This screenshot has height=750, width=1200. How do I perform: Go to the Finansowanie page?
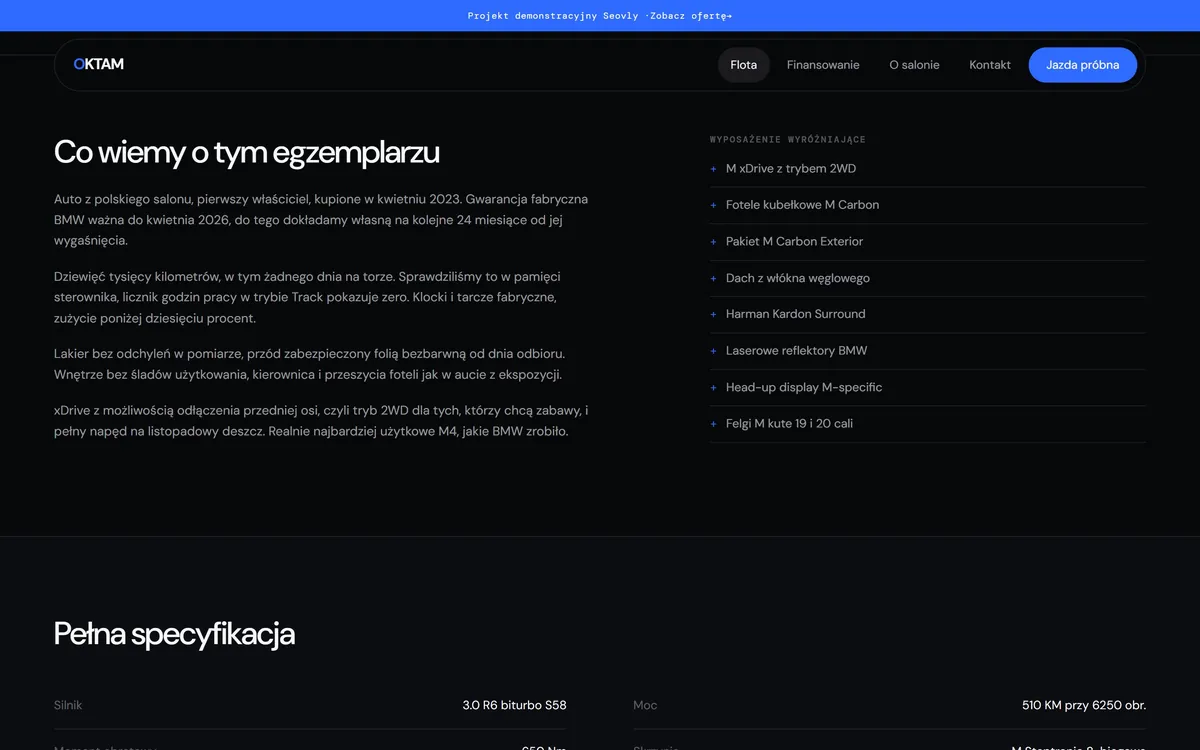coord(823,65)
